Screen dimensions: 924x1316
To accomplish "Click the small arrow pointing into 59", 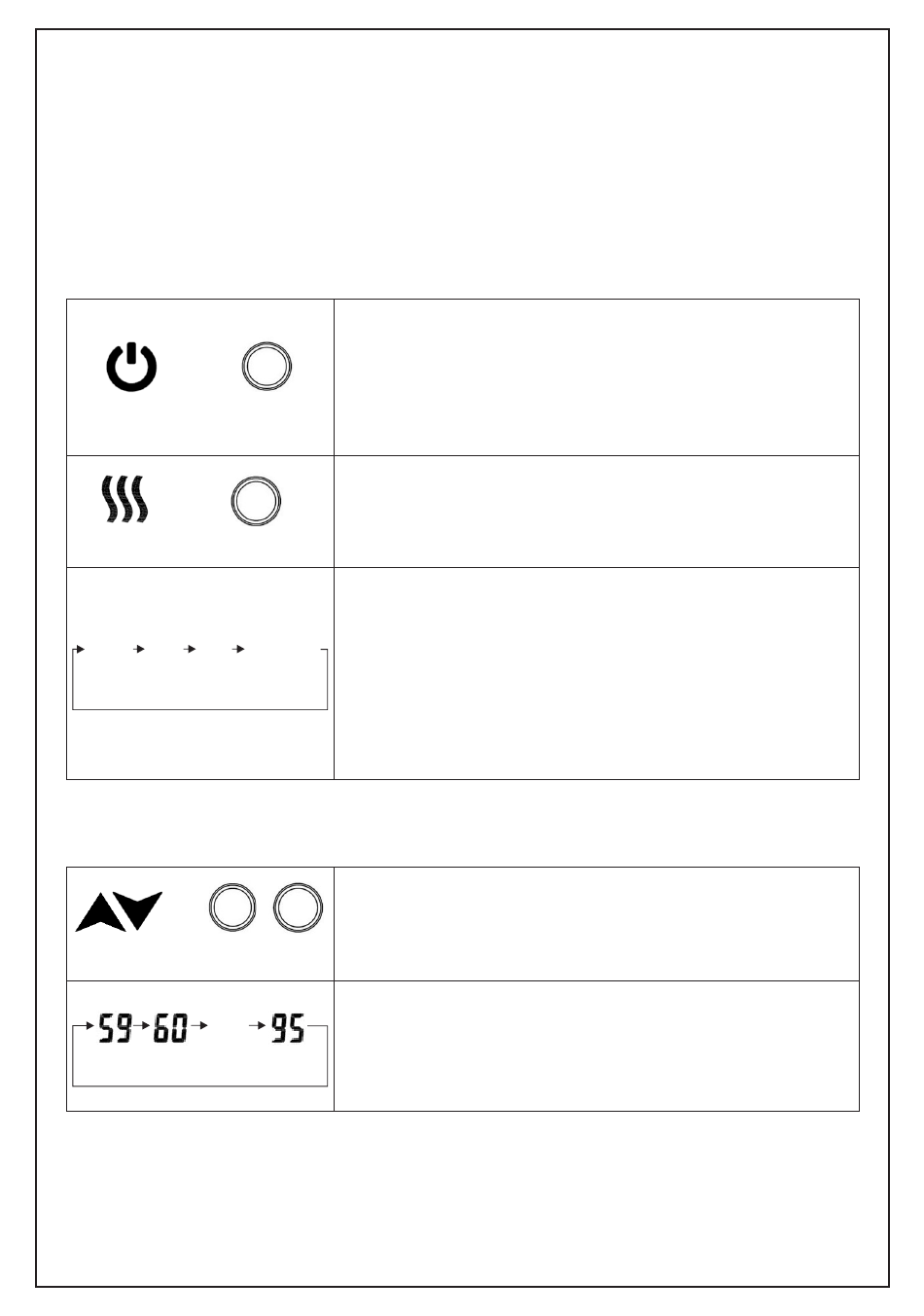I will [x=88, y=1025].
